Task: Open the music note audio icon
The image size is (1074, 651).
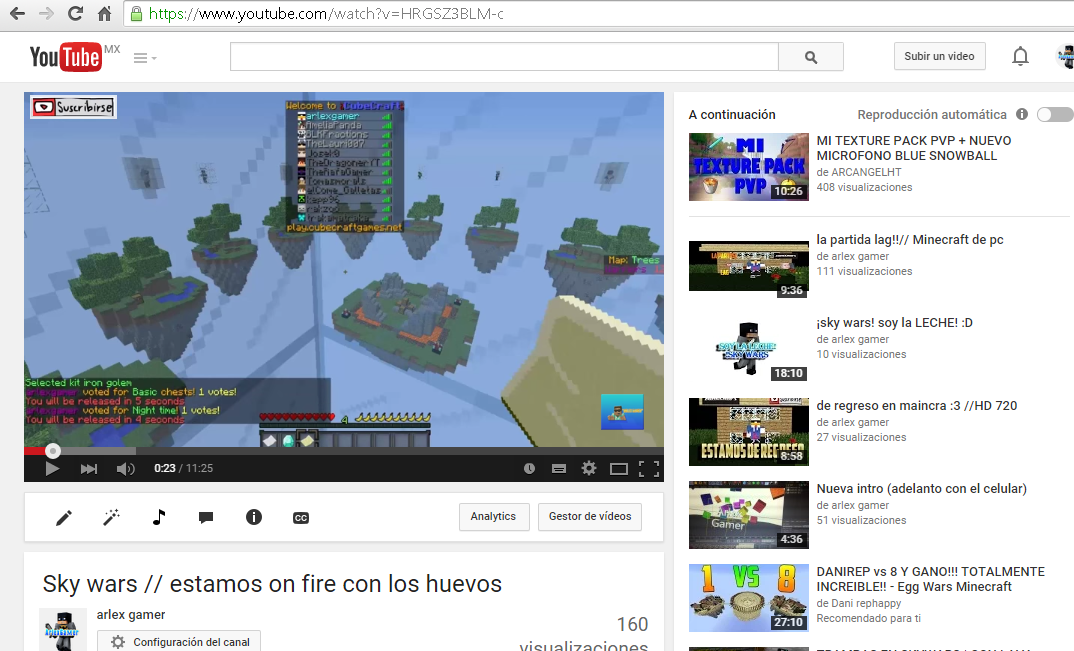Action: (159, 517)
